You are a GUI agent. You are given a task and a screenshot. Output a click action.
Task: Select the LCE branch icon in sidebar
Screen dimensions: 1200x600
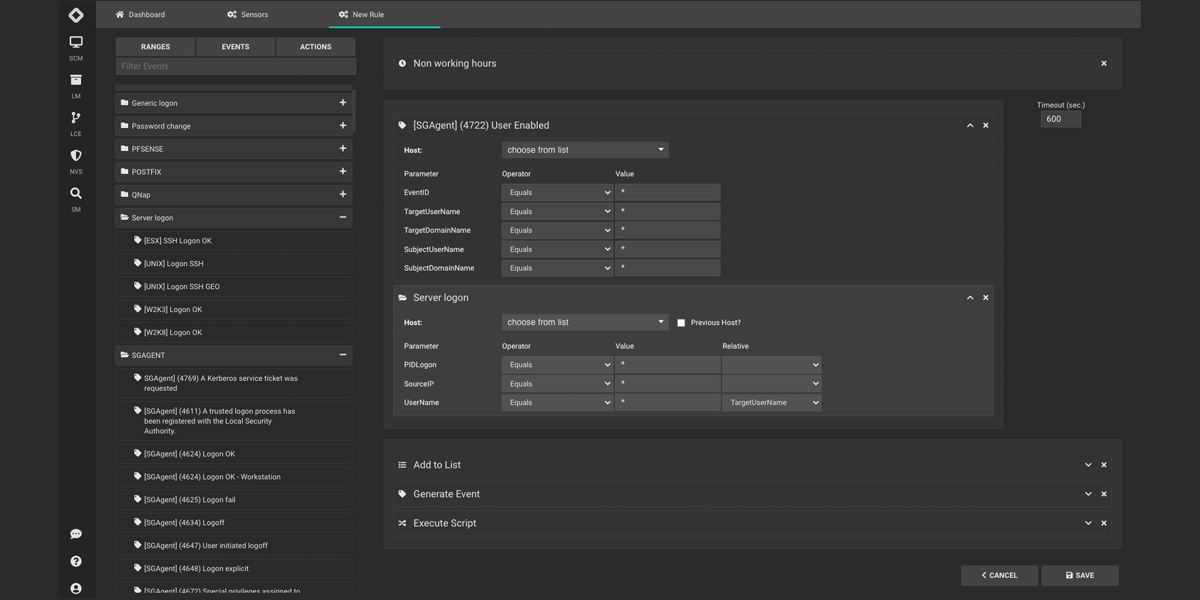point(76,118)
